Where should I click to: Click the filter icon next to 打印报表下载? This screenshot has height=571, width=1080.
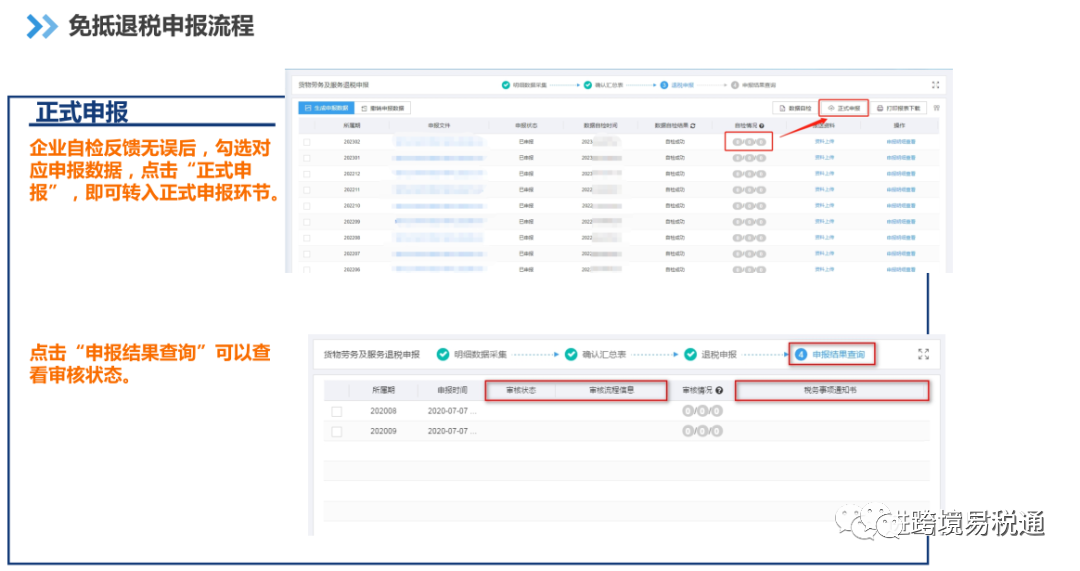point(937,108)
